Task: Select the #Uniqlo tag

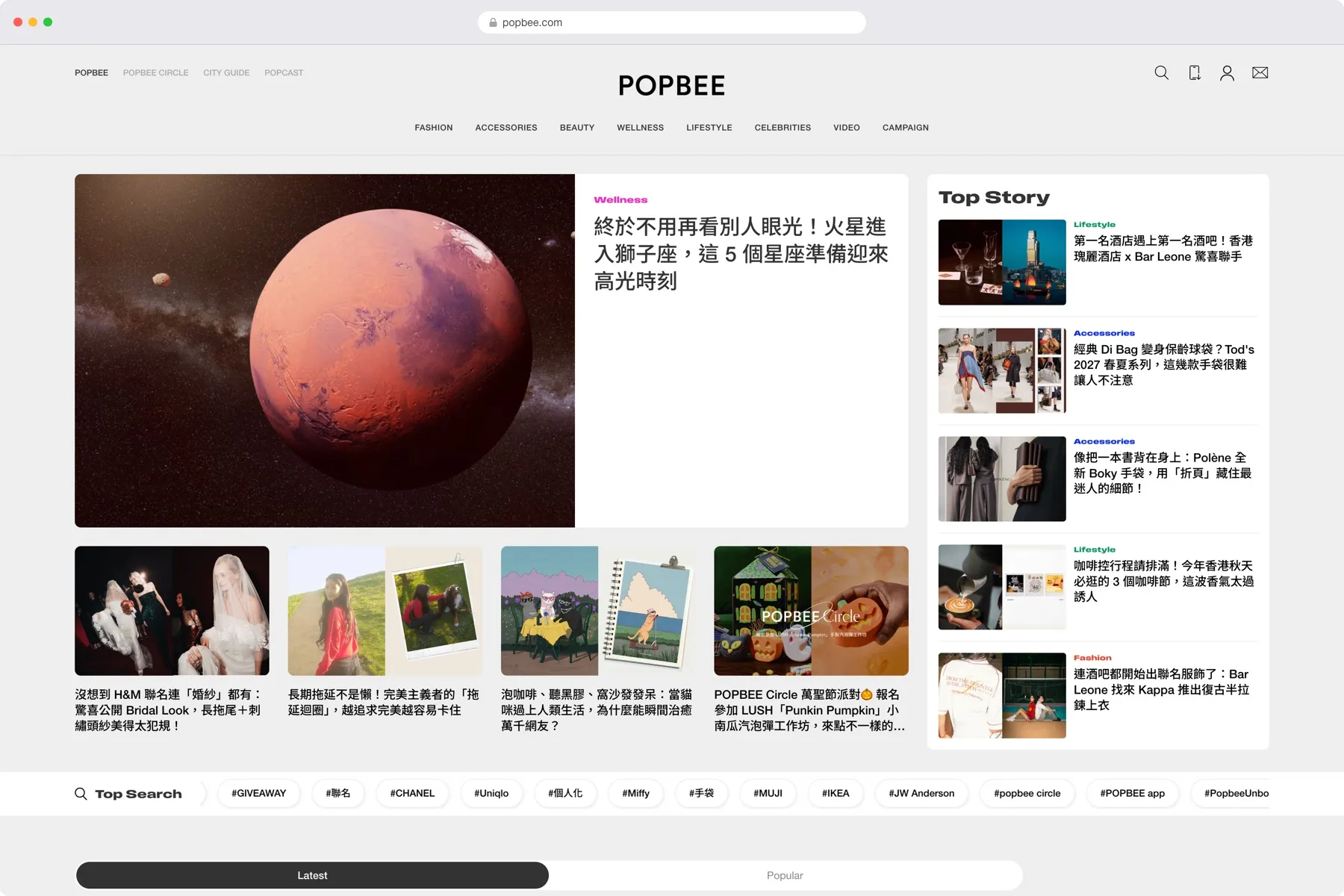Action: pyautogui.click(x=491, y=793)
